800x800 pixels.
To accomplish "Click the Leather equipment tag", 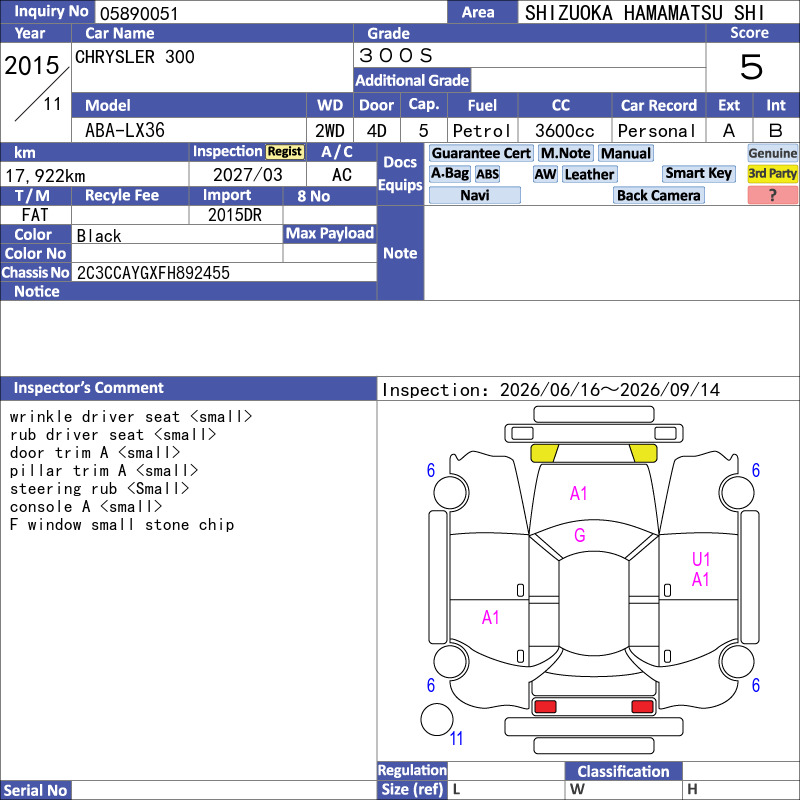I will coord(589,174).
